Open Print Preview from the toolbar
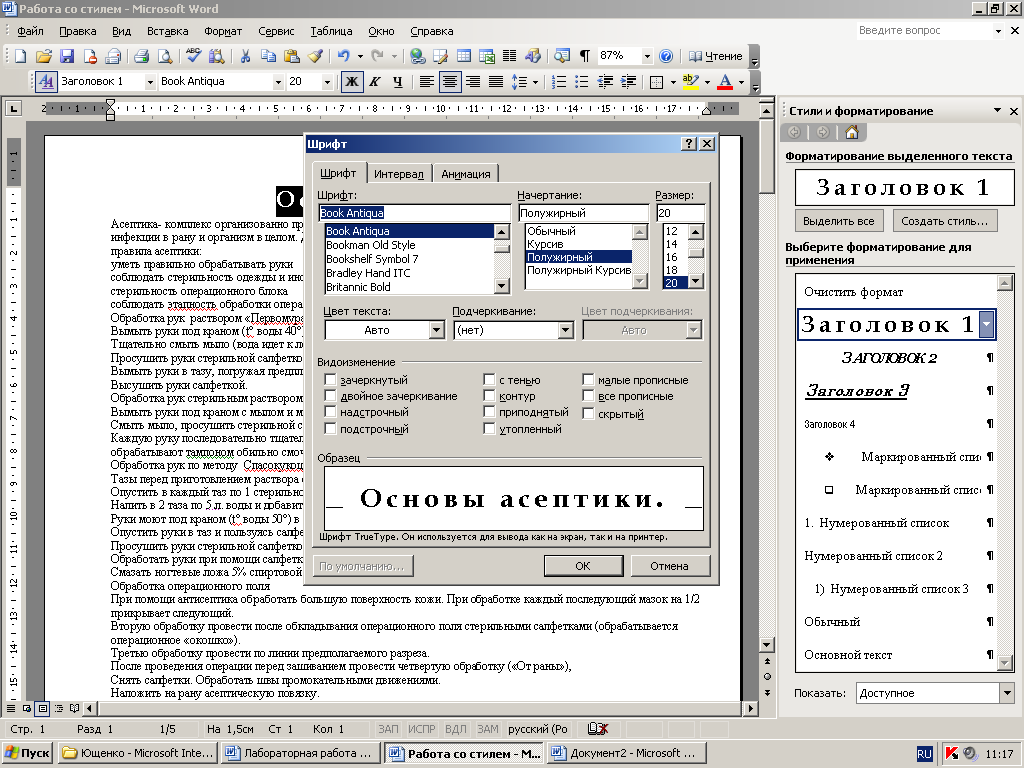 coord(165,56)
